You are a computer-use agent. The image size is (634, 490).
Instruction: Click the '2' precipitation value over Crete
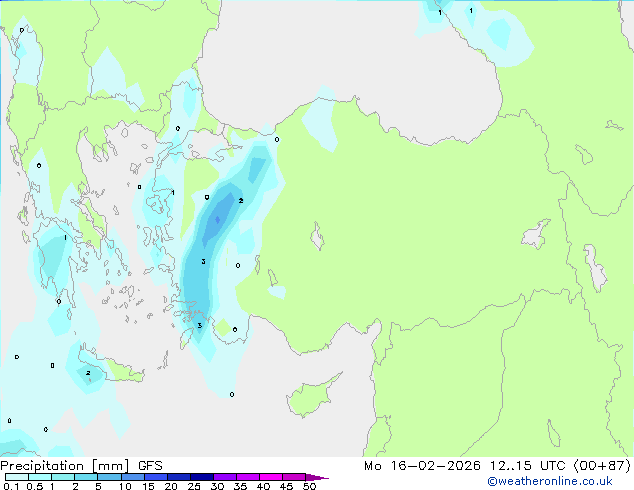pyautogui.click(x=88, y=373)
